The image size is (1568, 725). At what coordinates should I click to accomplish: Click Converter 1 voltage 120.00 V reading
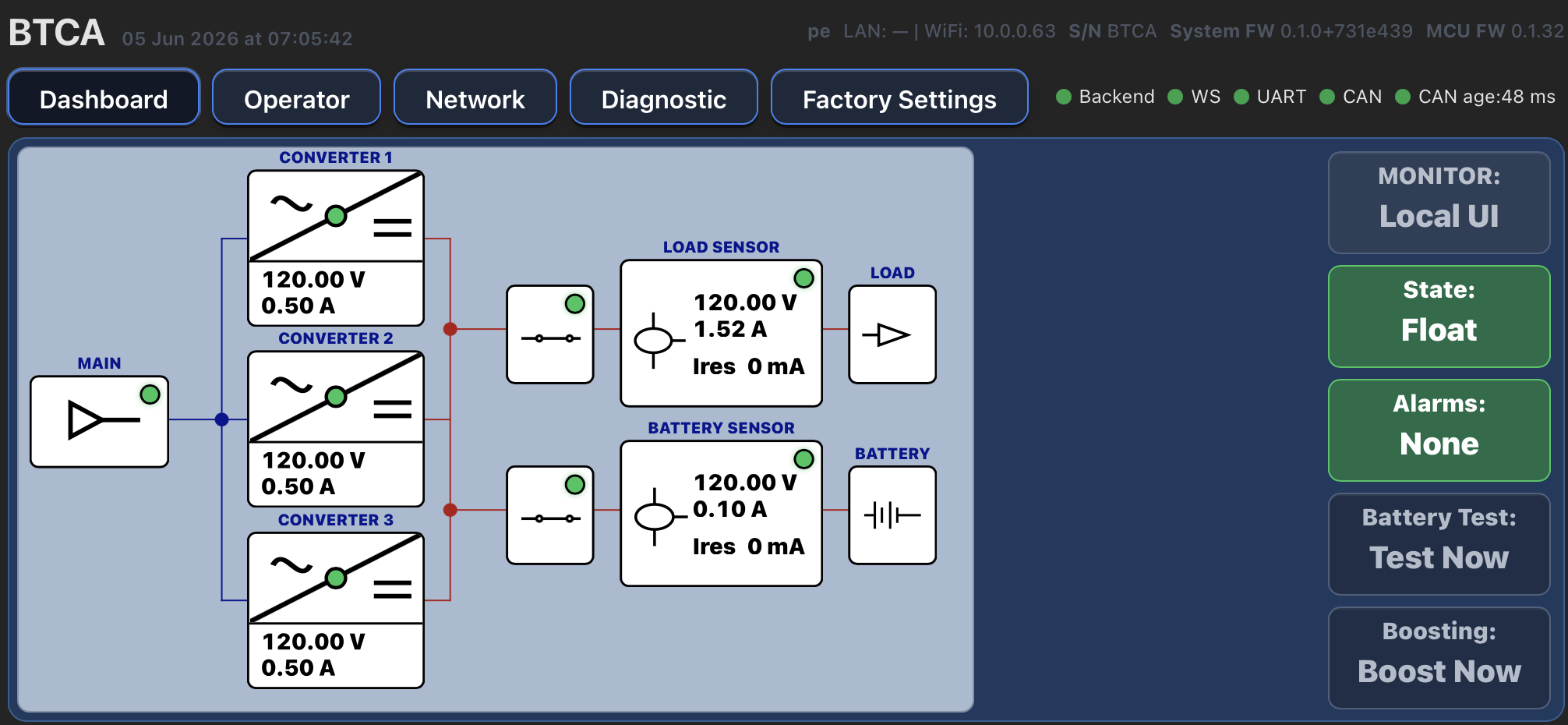[x=313, y=279]
